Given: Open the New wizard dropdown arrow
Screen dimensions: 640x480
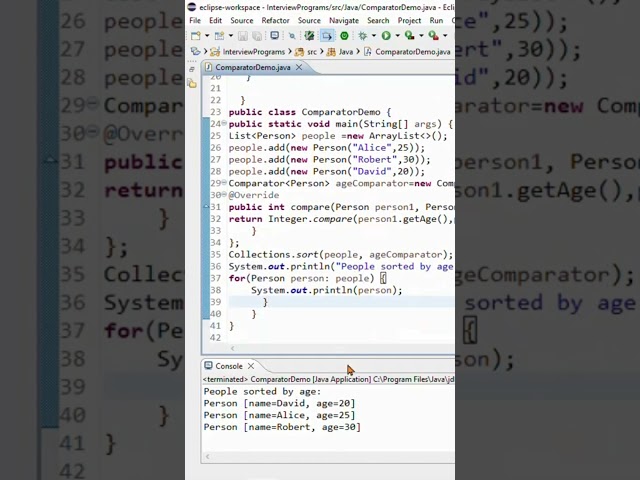Looking at the screenshot, I should (207, 36).
